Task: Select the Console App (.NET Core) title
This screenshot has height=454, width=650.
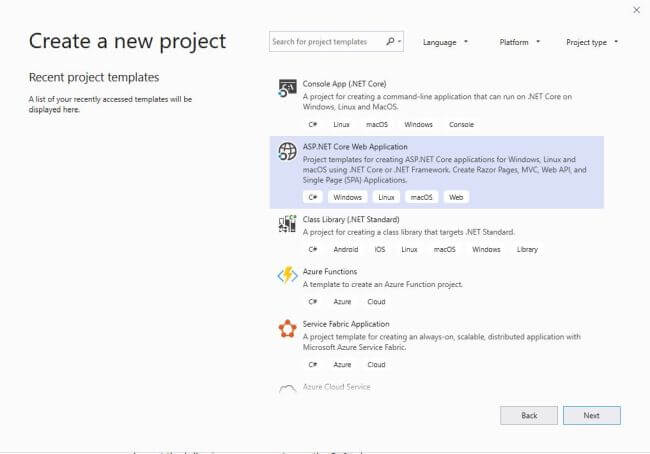Action: 344,84
